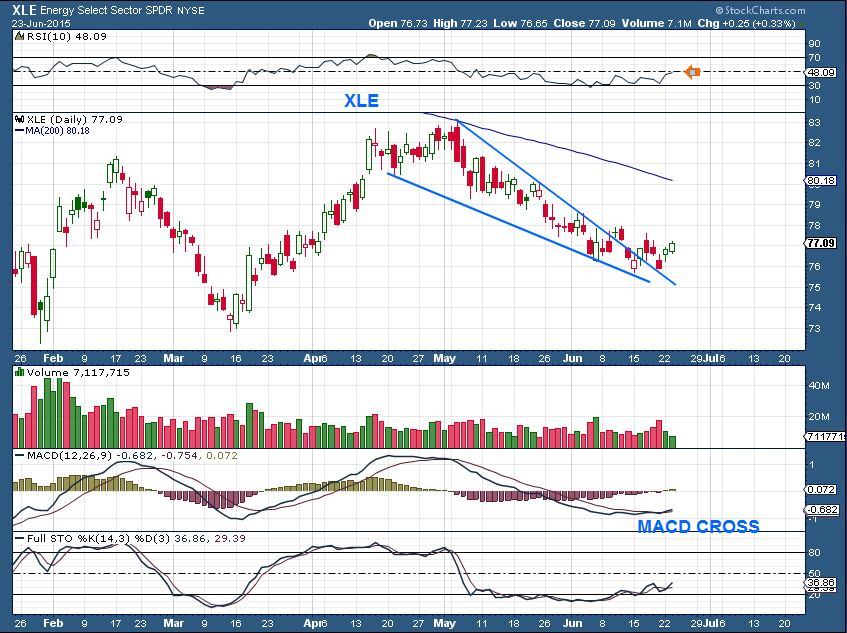
Task: Select the High 77.23 value
Action: (x=460, y=23)
